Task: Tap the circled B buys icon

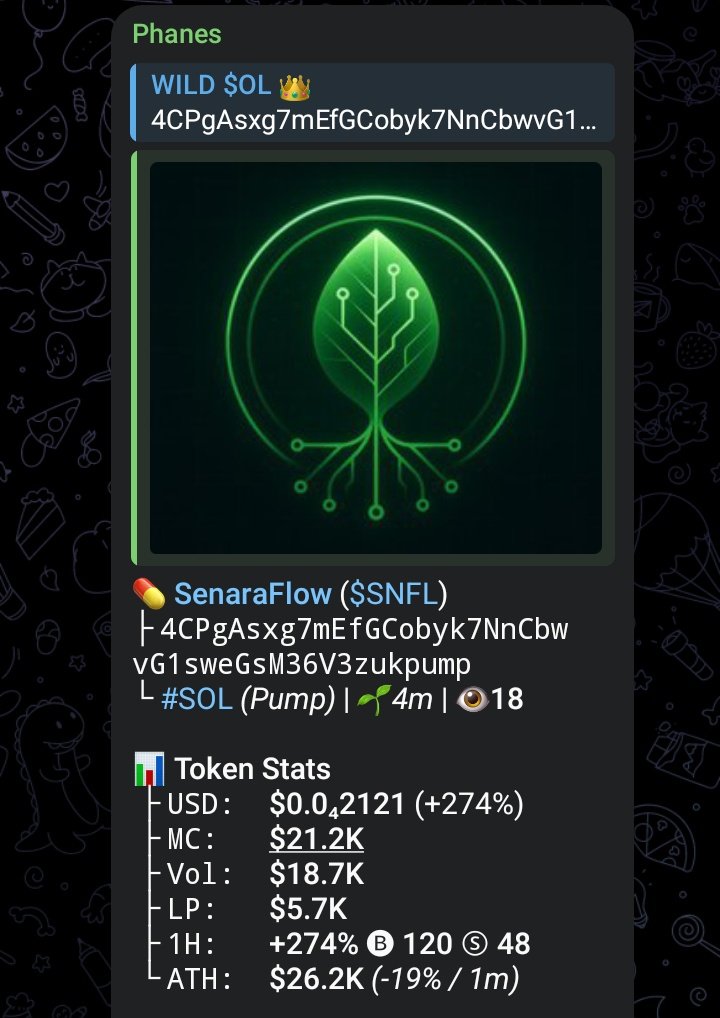Action: point(380,944)
